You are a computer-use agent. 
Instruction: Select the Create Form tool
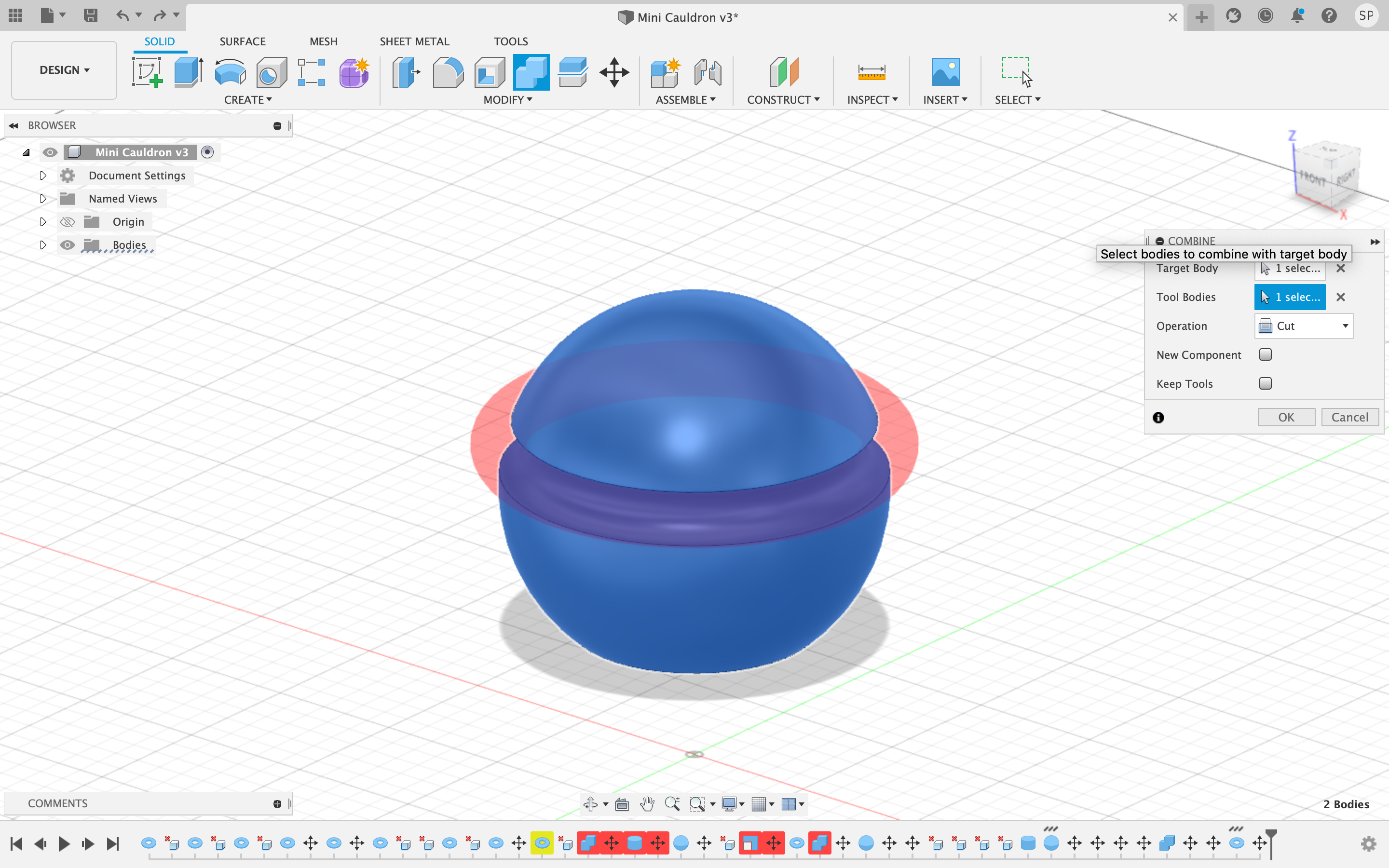pos(354,72)
